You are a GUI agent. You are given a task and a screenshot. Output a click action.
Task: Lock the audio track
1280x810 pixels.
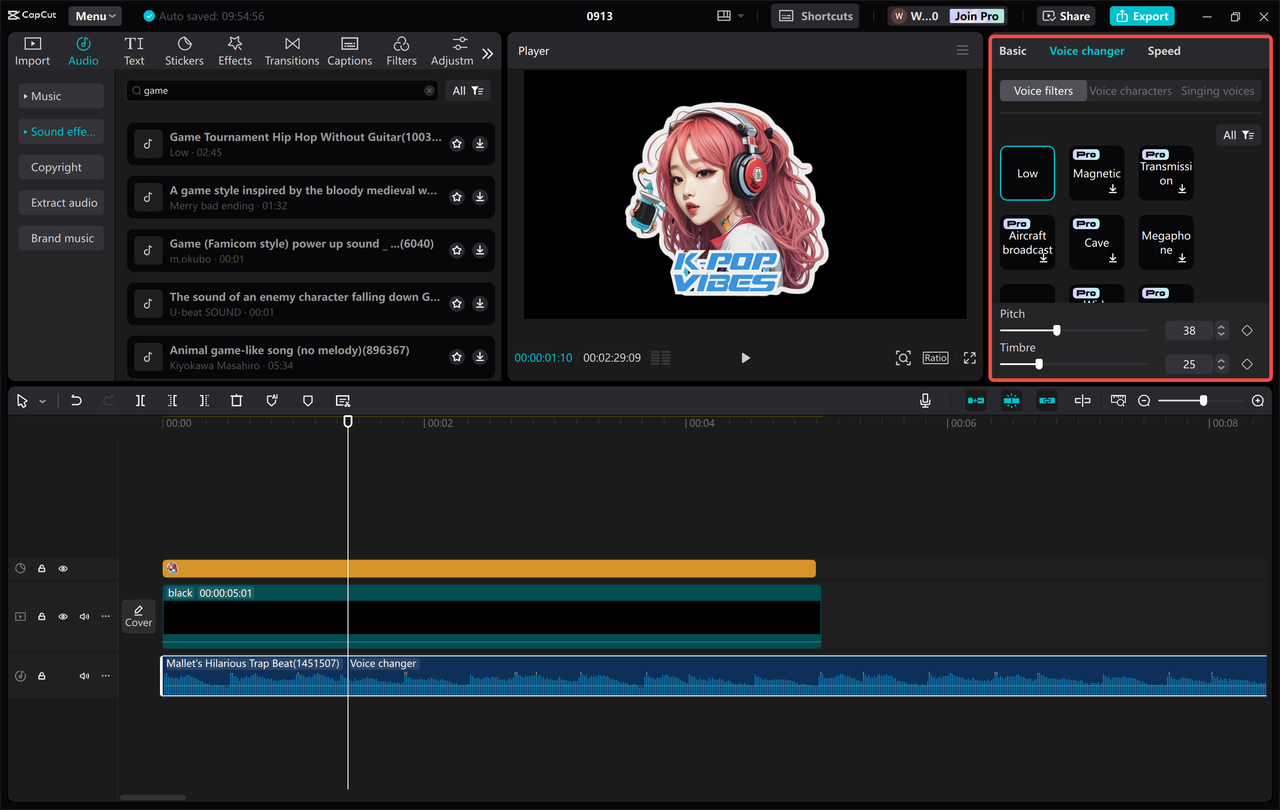pyautogui.click(x=41, y=675)
